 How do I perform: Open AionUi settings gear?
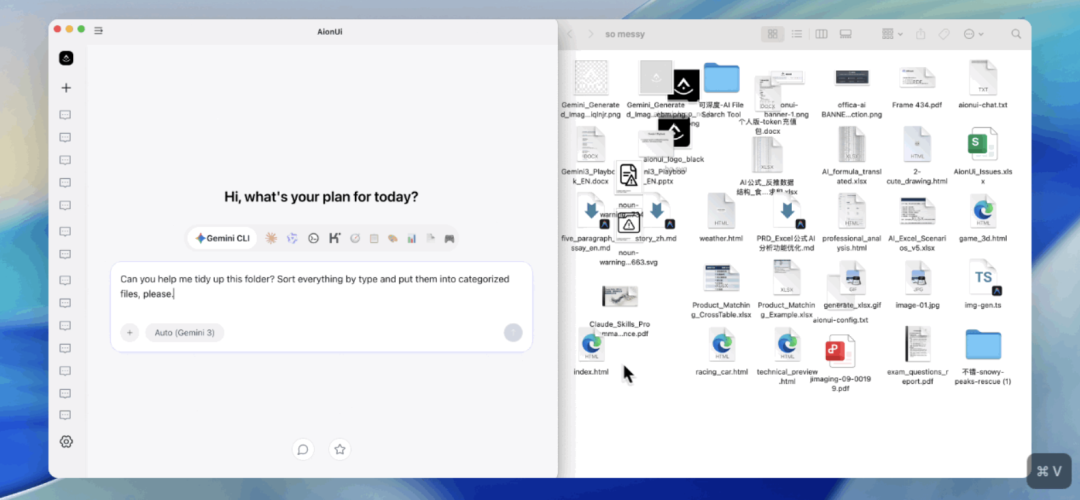coord(66,441)
